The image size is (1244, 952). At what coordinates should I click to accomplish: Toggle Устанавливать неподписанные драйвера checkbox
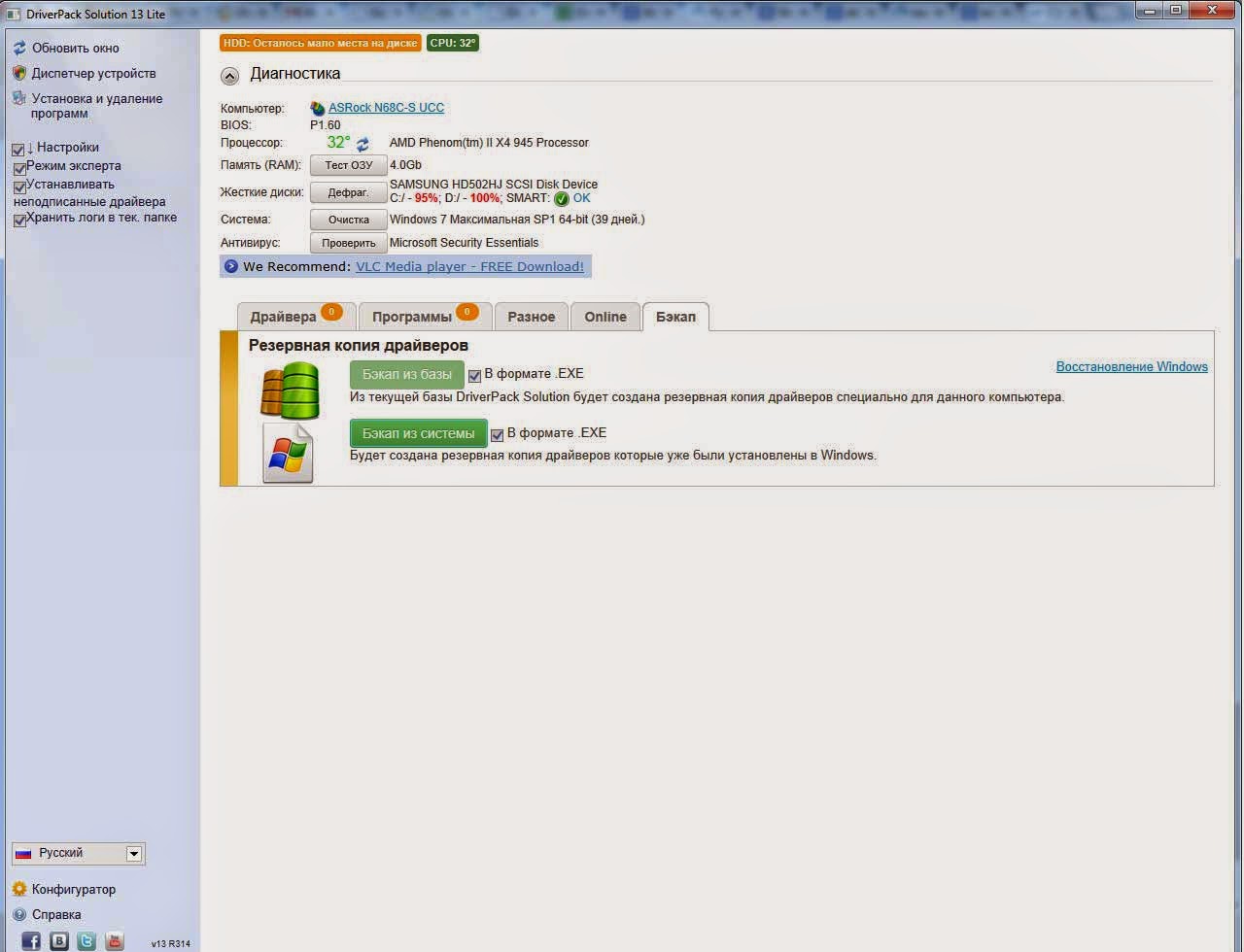click(19, 186)
